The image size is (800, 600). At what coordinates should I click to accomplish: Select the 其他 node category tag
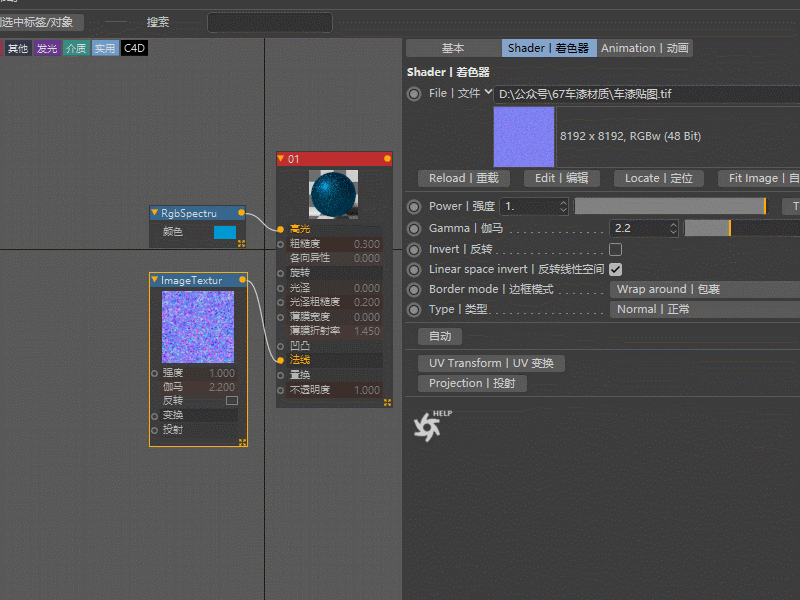(18, 48)
